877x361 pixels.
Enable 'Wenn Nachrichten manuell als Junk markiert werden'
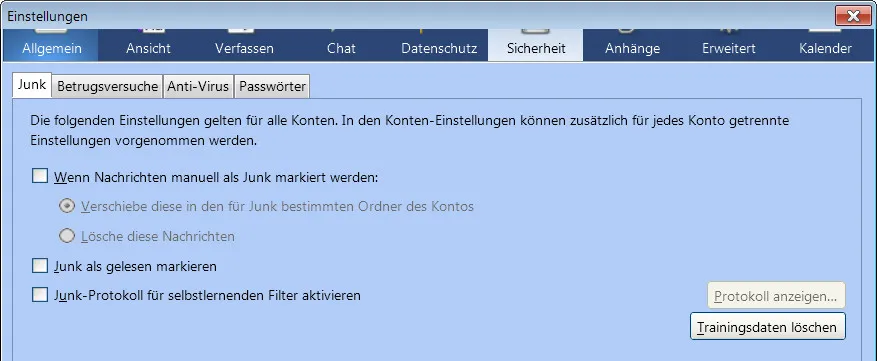point(40,177)
